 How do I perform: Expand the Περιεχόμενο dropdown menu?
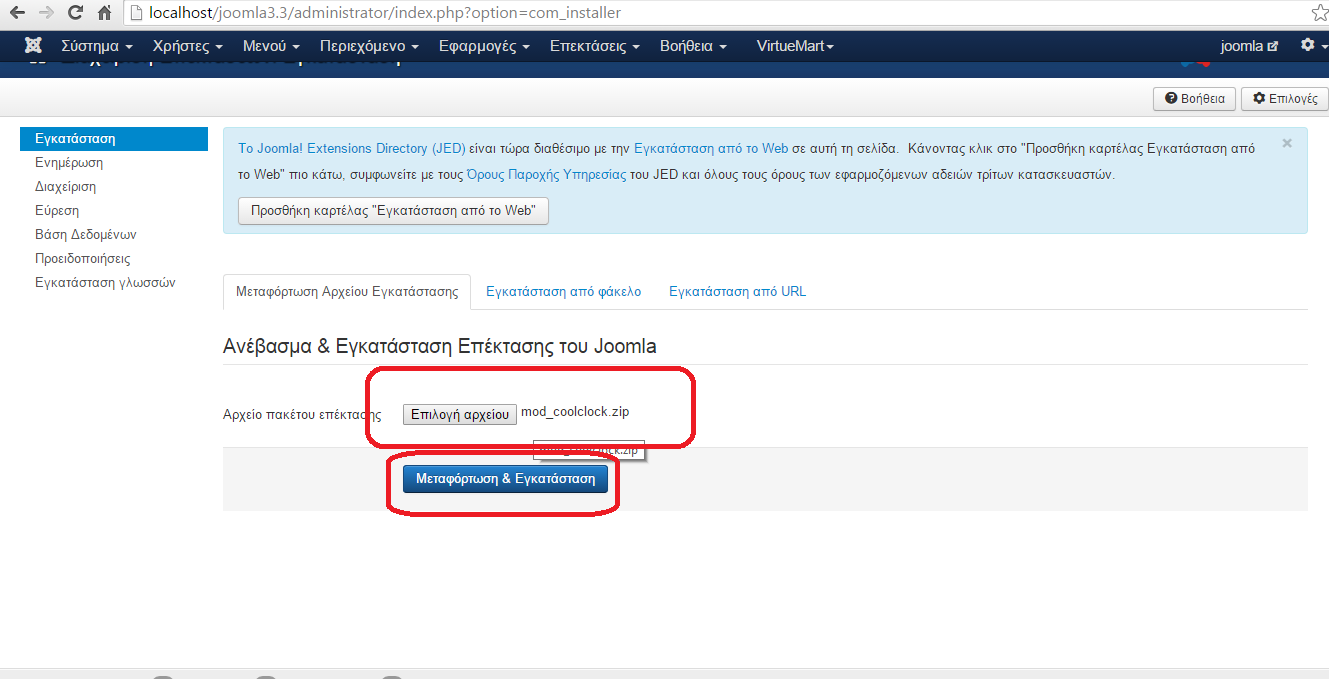[369, 46]
